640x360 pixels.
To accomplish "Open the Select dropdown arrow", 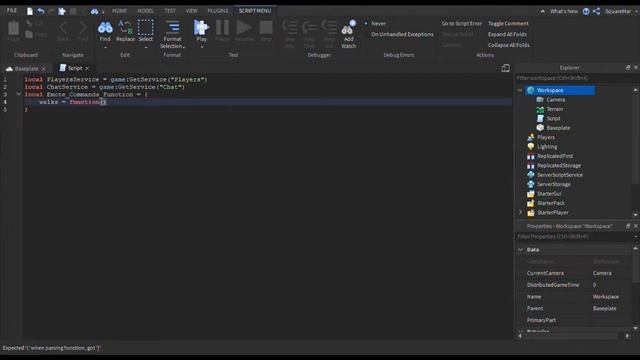I will pyautogui.click(x=145, y=47).
